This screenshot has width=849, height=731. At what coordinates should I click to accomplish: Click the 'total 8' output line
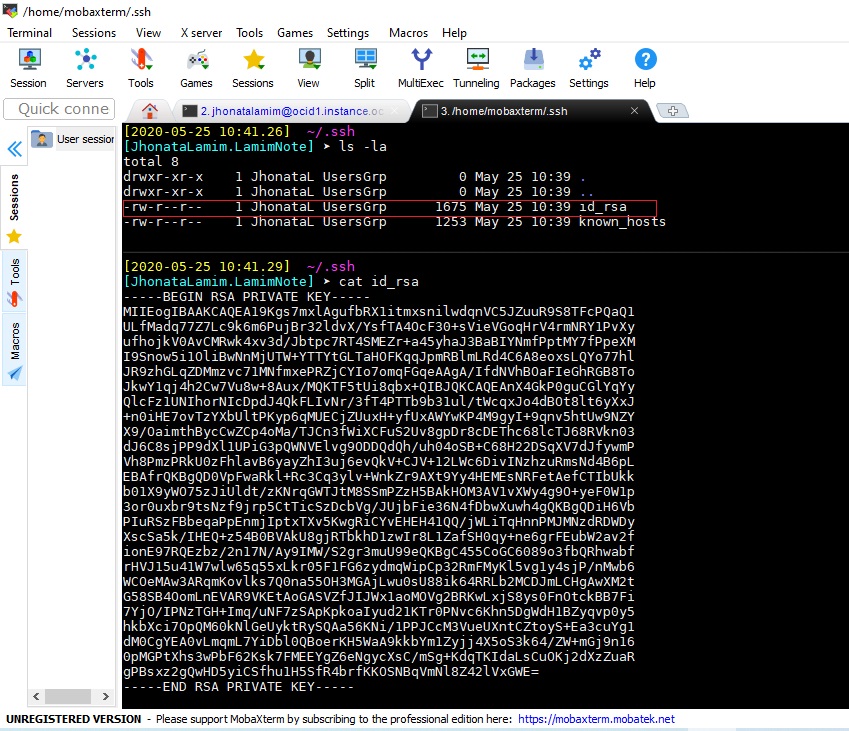[151, 161]
